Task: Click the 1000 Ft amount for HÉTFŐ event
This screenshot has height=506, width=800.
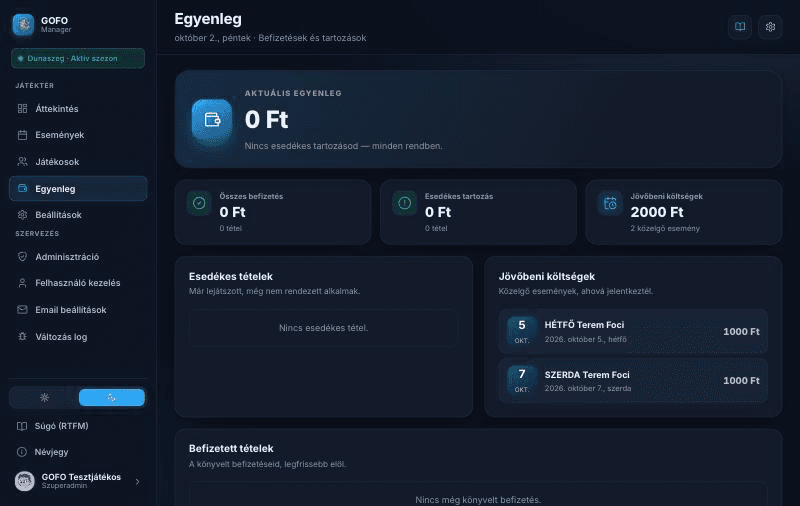Action: 741,332
